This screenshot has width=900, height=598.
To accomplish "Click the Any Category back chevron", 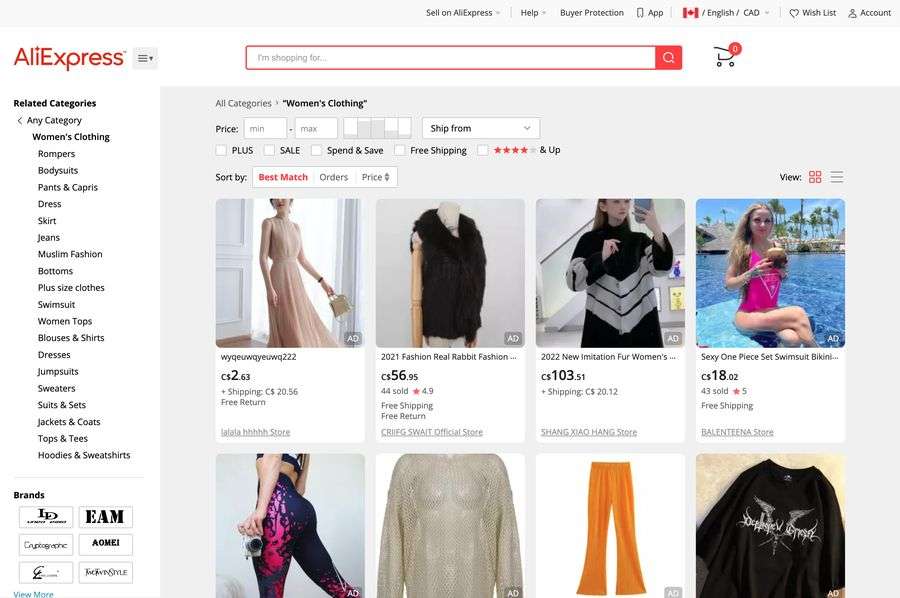I will (20, 121).
